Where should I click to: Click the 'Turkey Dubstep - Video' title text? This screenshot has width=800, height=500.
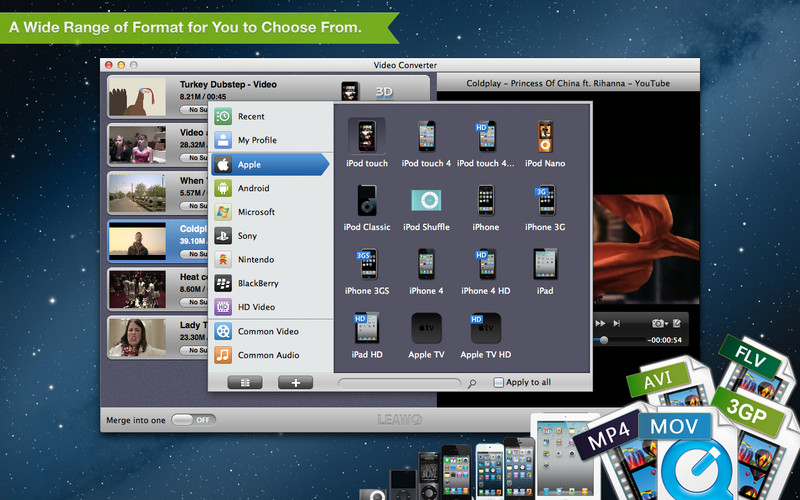[228, 85]
